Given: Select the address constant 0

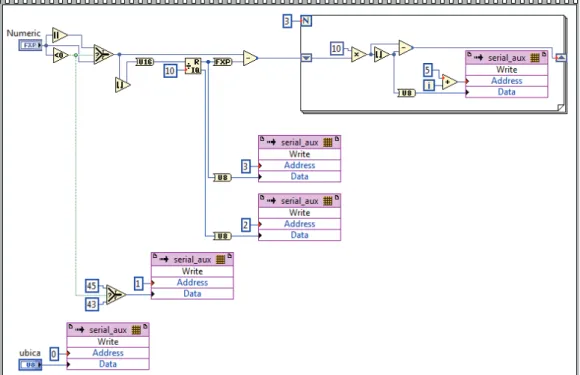Looking at the screenshot, I should (54, 354).
